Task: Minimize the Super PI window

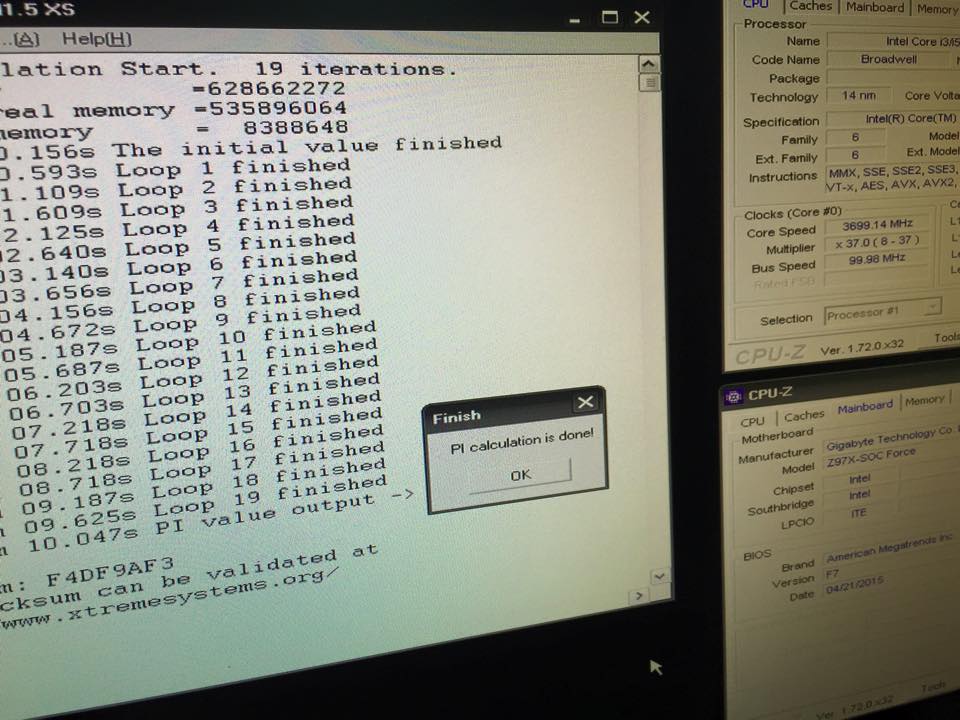Action: (573, 18)
